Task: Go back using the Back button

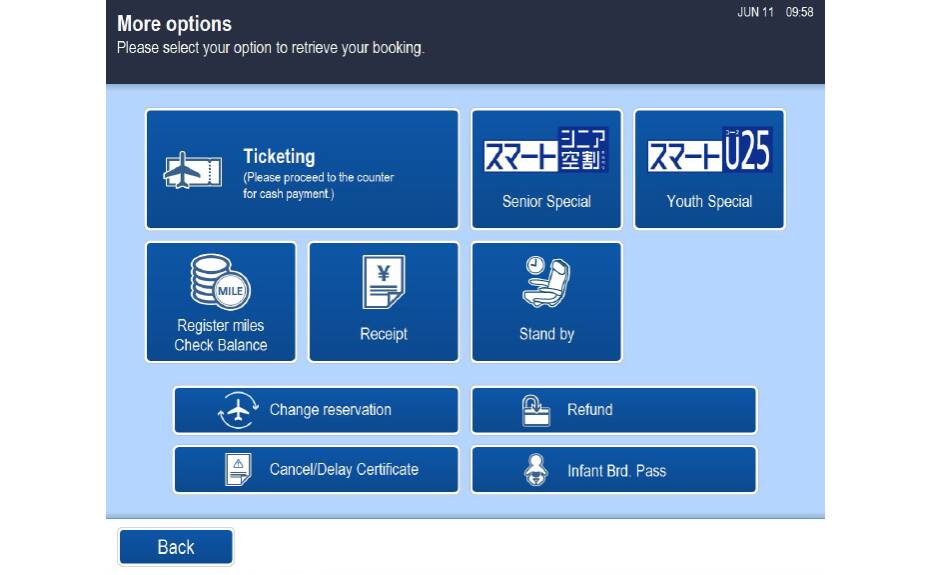Action: (x=176, y=547)
